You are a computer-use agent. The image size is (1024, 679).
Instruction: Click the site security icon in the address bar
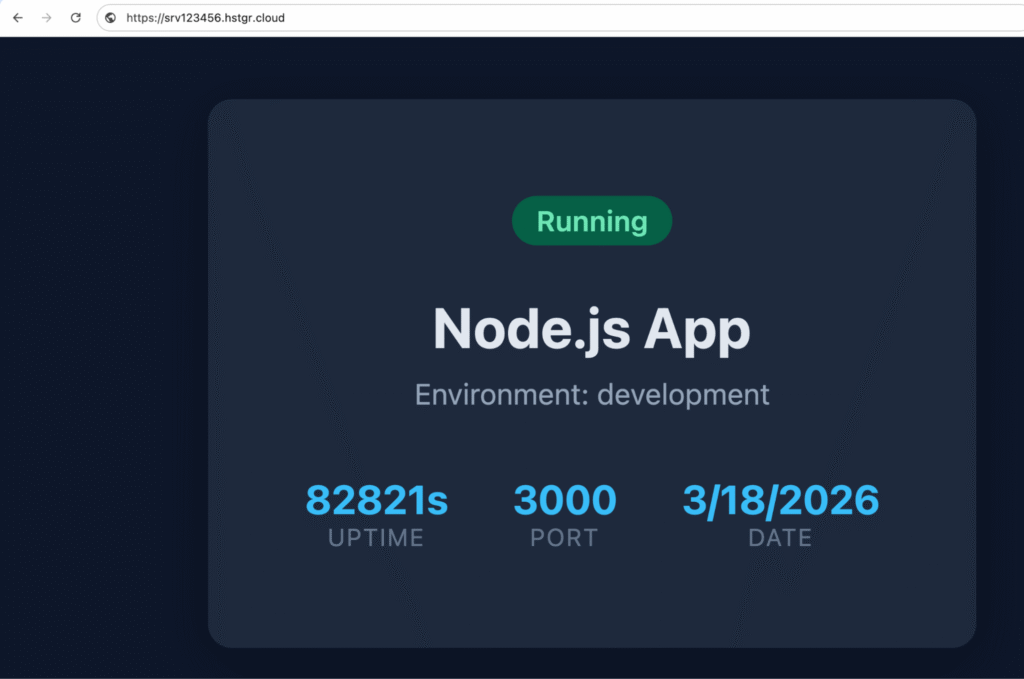point(110,17)
